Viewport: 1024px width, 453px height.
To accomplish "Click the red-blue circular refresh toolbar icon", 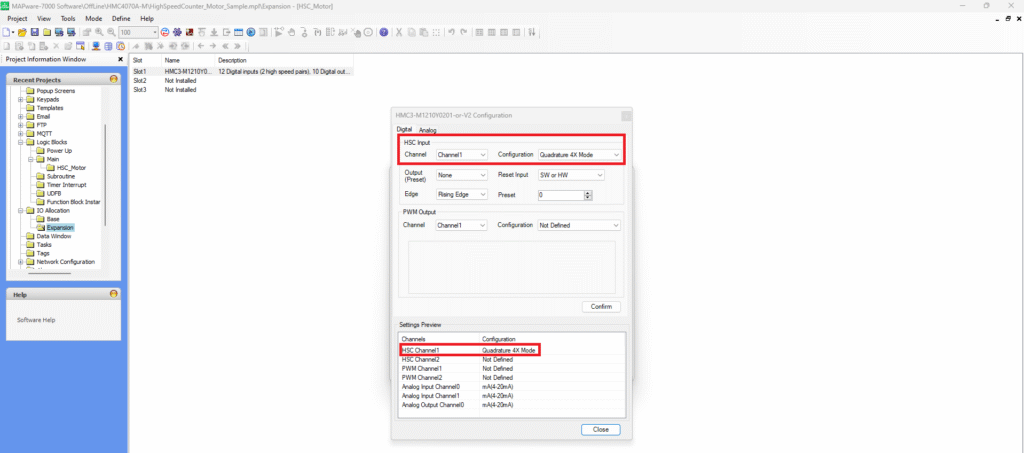I will (x=165, y=32).
